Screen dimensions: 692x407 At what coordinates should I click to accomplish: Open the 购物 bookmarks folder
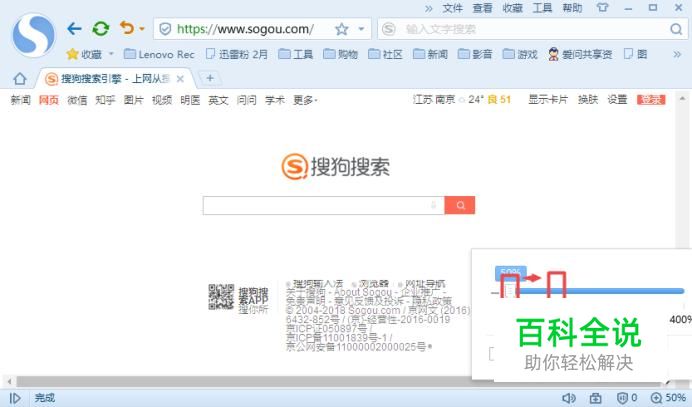coord(340,54)
